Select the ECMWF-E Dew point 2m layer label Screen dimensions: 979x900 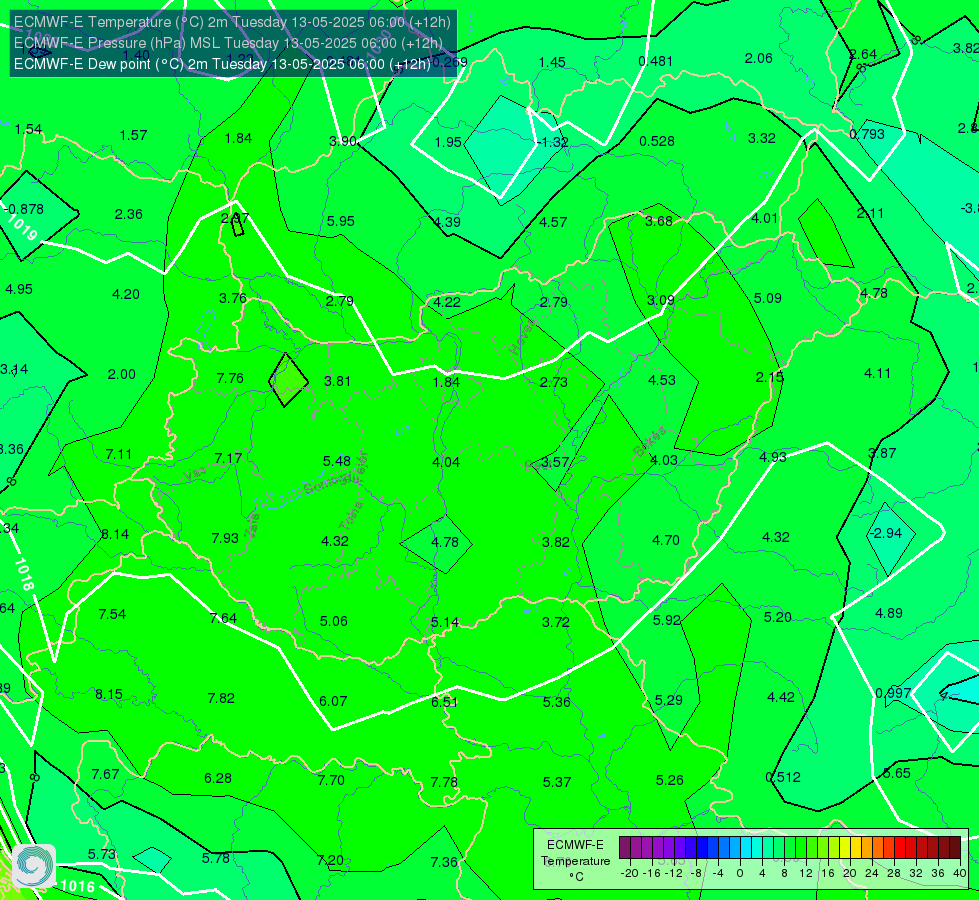[222, 64]
